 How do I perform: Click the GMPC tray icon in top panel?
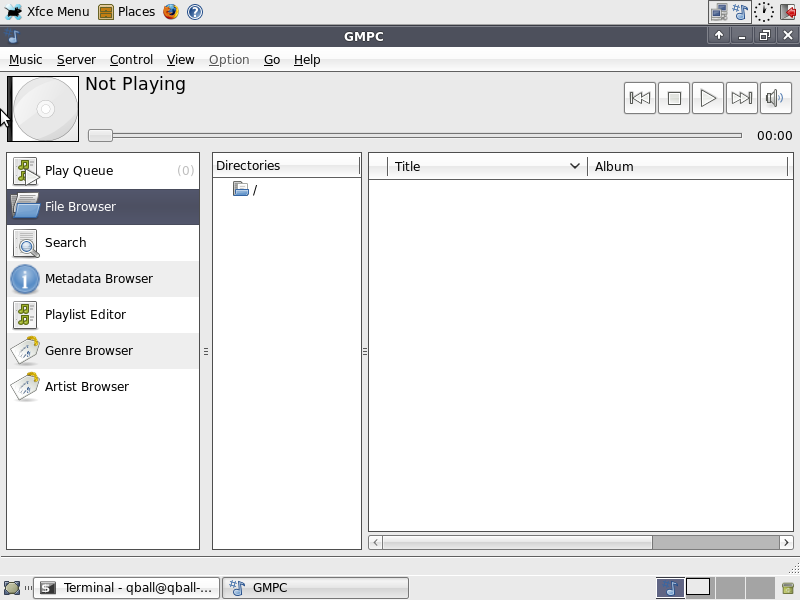tap(740, 12)
